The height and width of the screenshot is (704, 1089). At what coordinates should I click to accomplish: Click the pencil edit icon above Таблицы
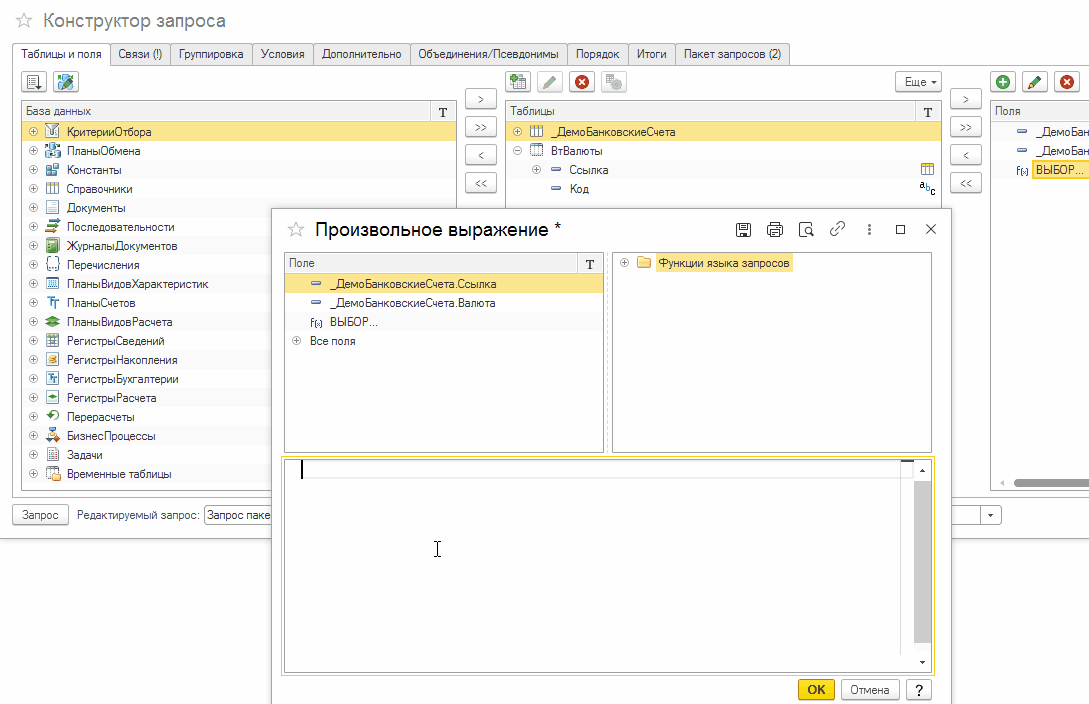tap(549, 82)
